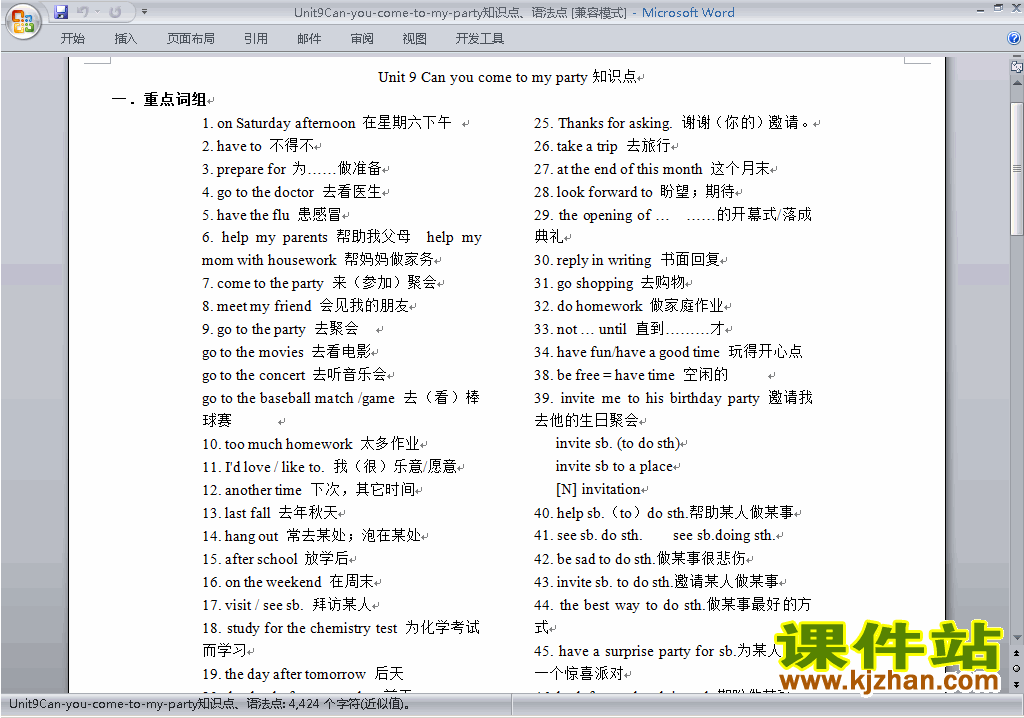Open the Office button menu
The height and width of the screenshot is (718, 1024).
[x=23, y=21]
